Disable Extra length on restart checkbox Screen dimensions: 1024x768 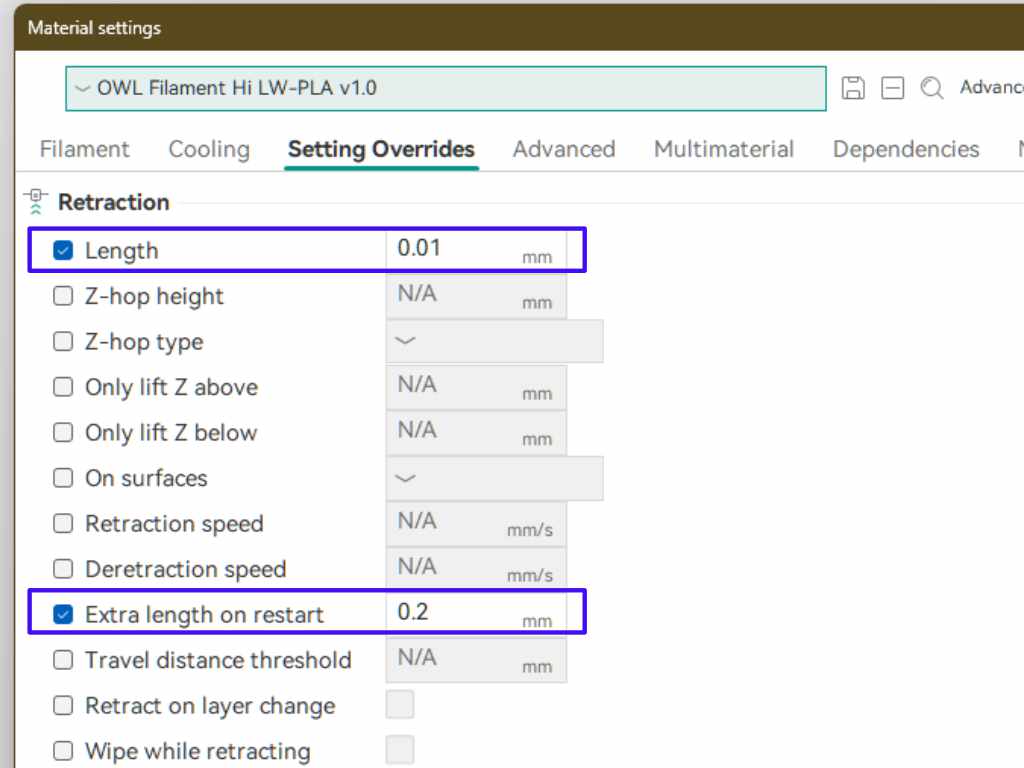point(63,614)
